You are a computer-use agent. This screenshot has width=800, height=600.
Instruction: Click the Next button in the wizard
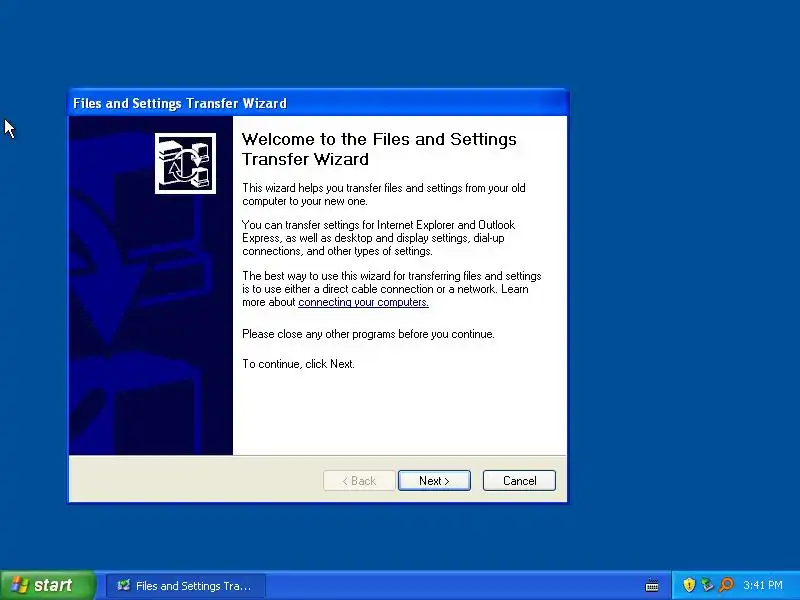[434, 481]
